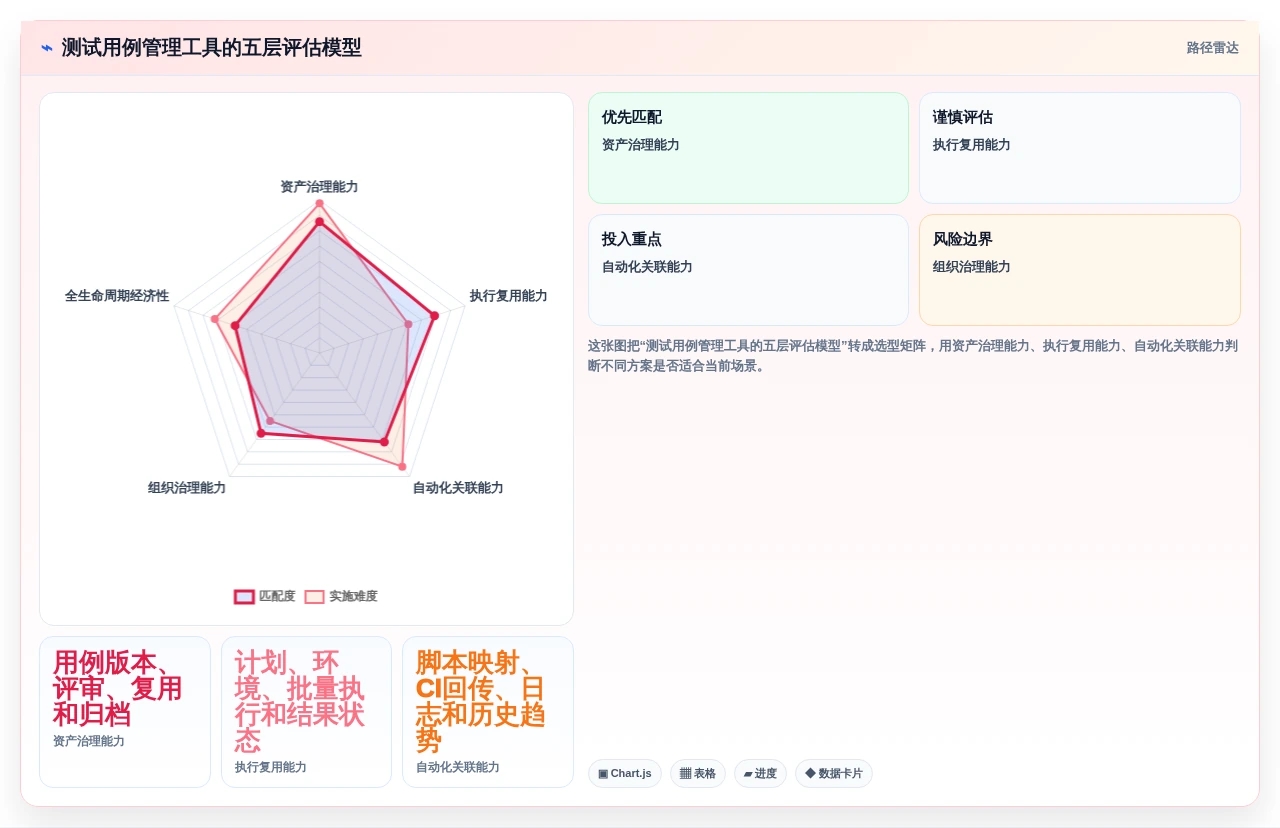Click the 进度 tag button

pyautogui.click(x=760, y=773)
